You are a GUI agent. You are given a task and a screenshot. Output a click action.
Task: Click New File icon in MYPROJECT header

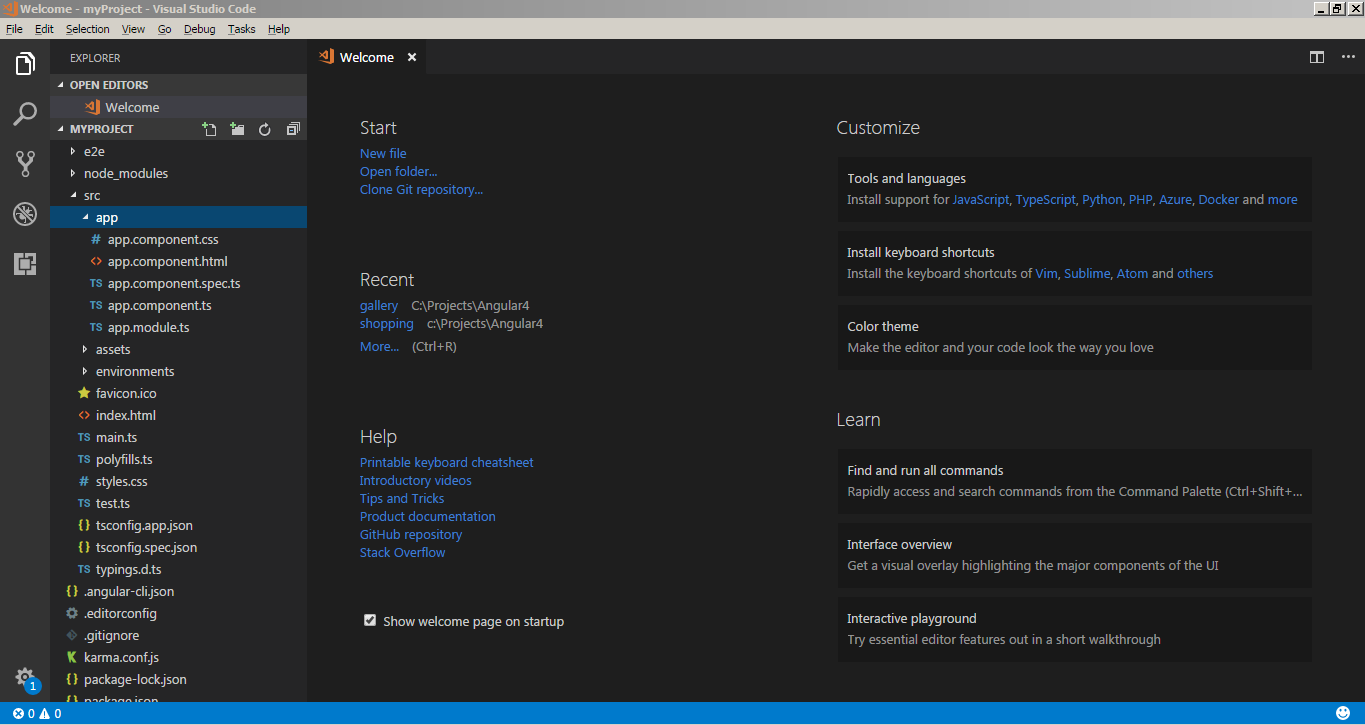(x=209, y=129)
